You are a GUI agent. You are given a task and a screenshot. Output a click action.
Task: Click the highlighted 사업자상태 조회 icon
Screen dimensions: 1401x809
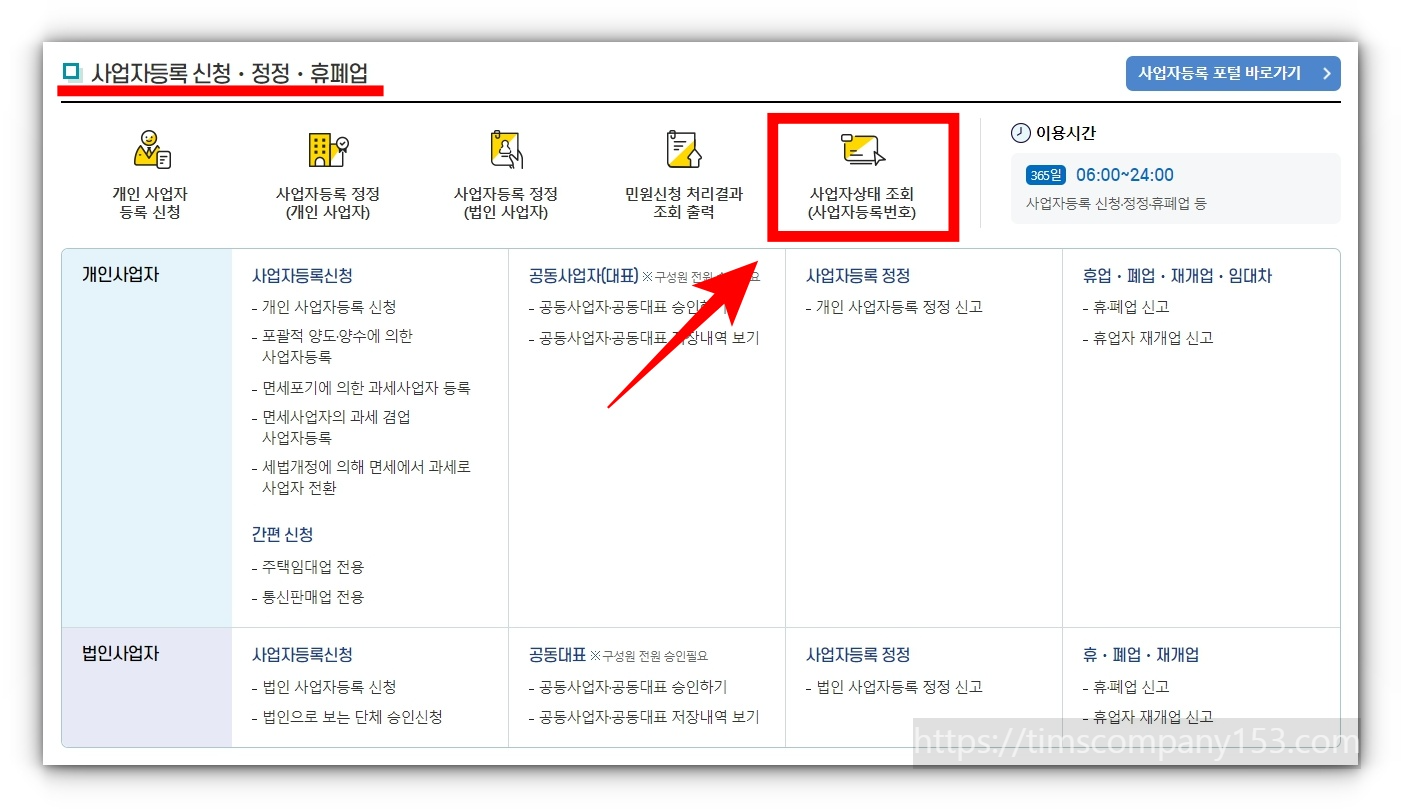click(x=862, y=151)
